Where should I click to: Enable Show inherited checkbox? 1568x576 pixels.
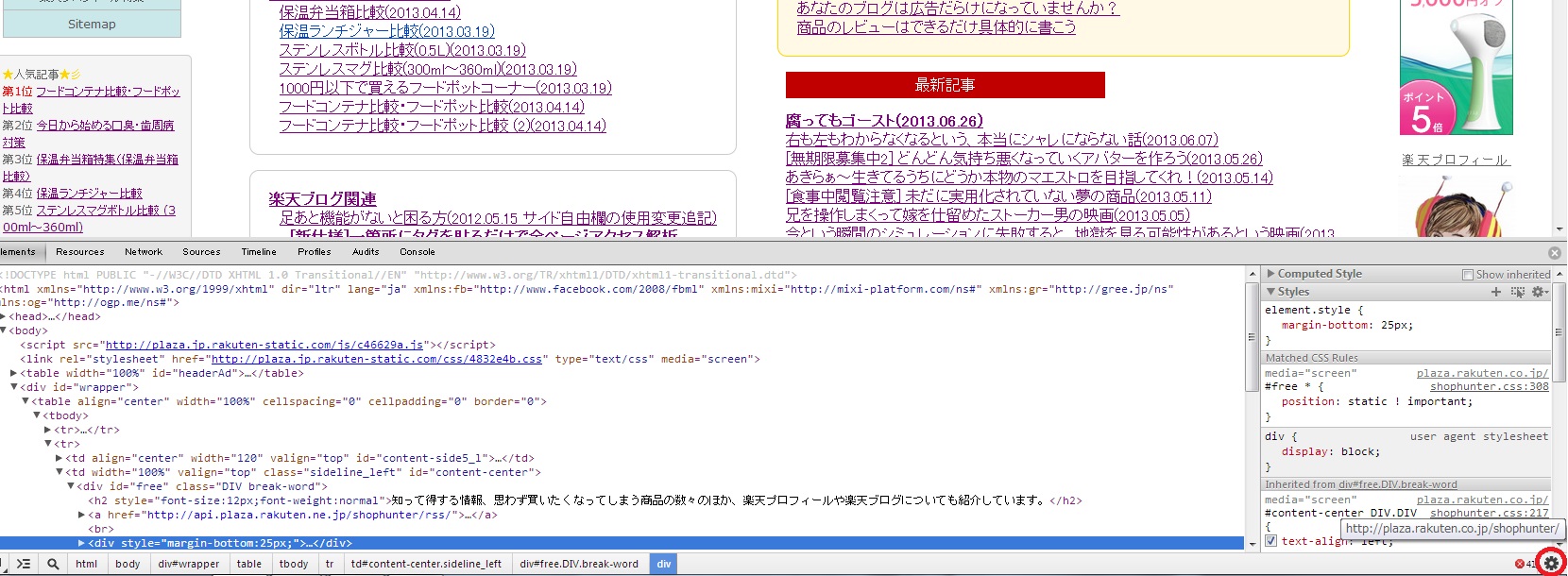[x=1468, y=275]
